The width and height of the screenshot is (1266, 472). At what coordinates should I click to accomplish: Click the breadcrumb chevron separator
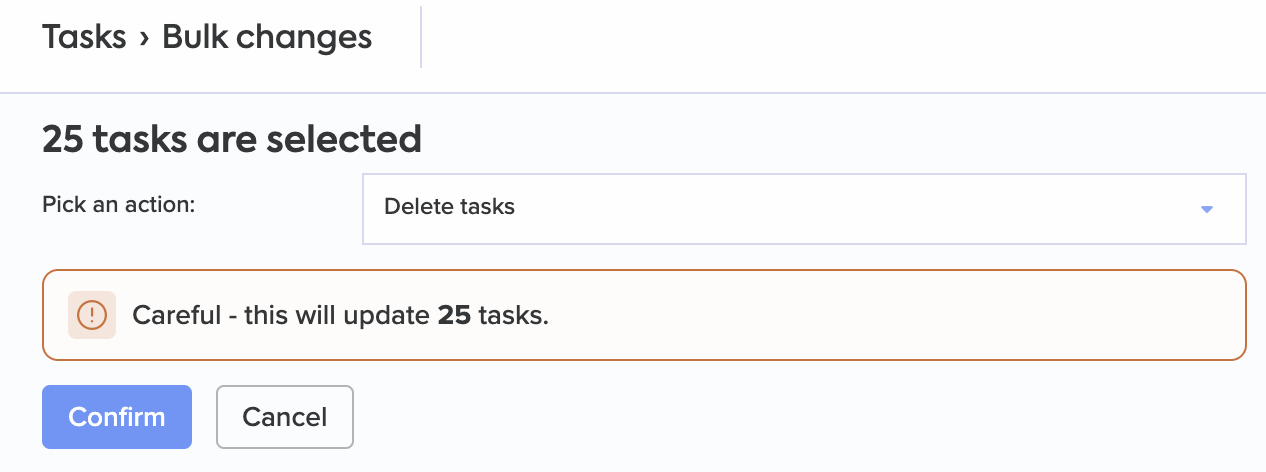coord(144,38)
